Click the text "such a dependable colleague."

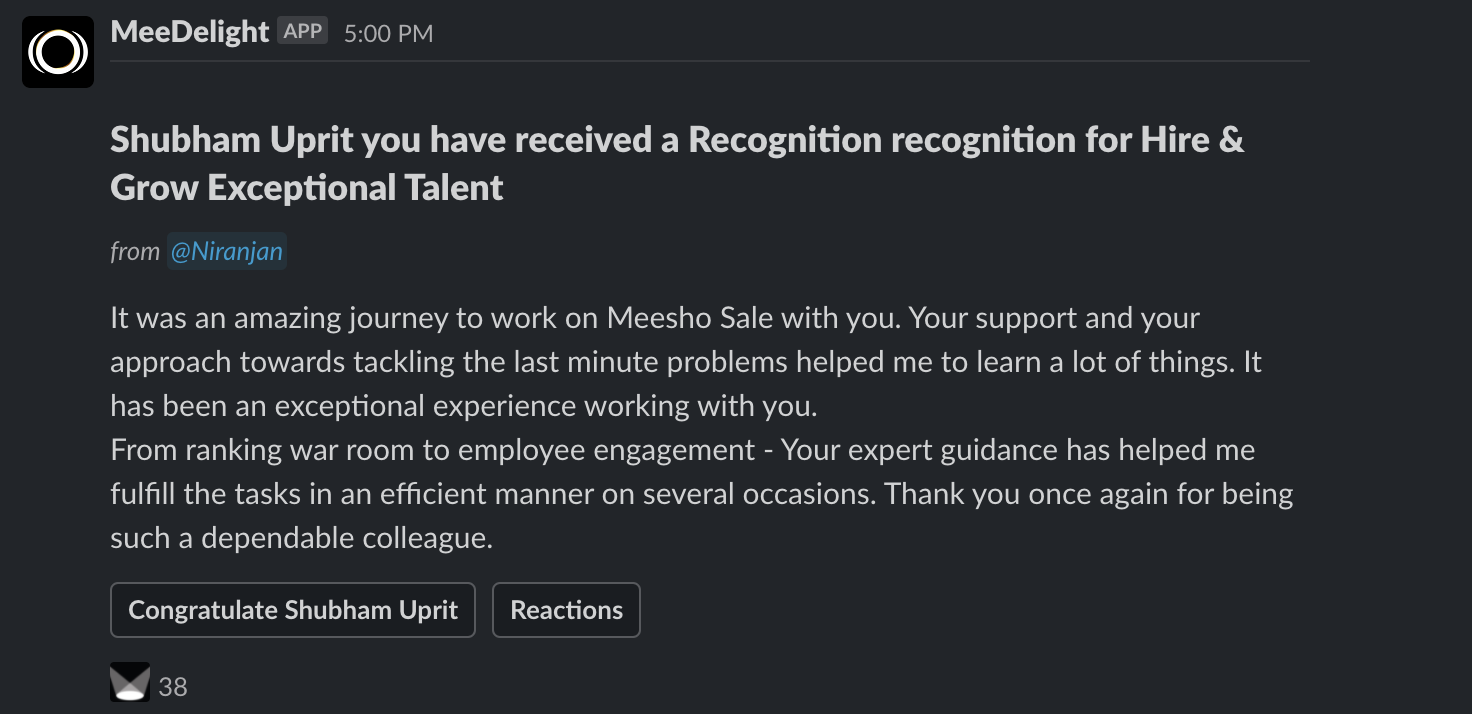pyautogui.click(x=302, y=538)
